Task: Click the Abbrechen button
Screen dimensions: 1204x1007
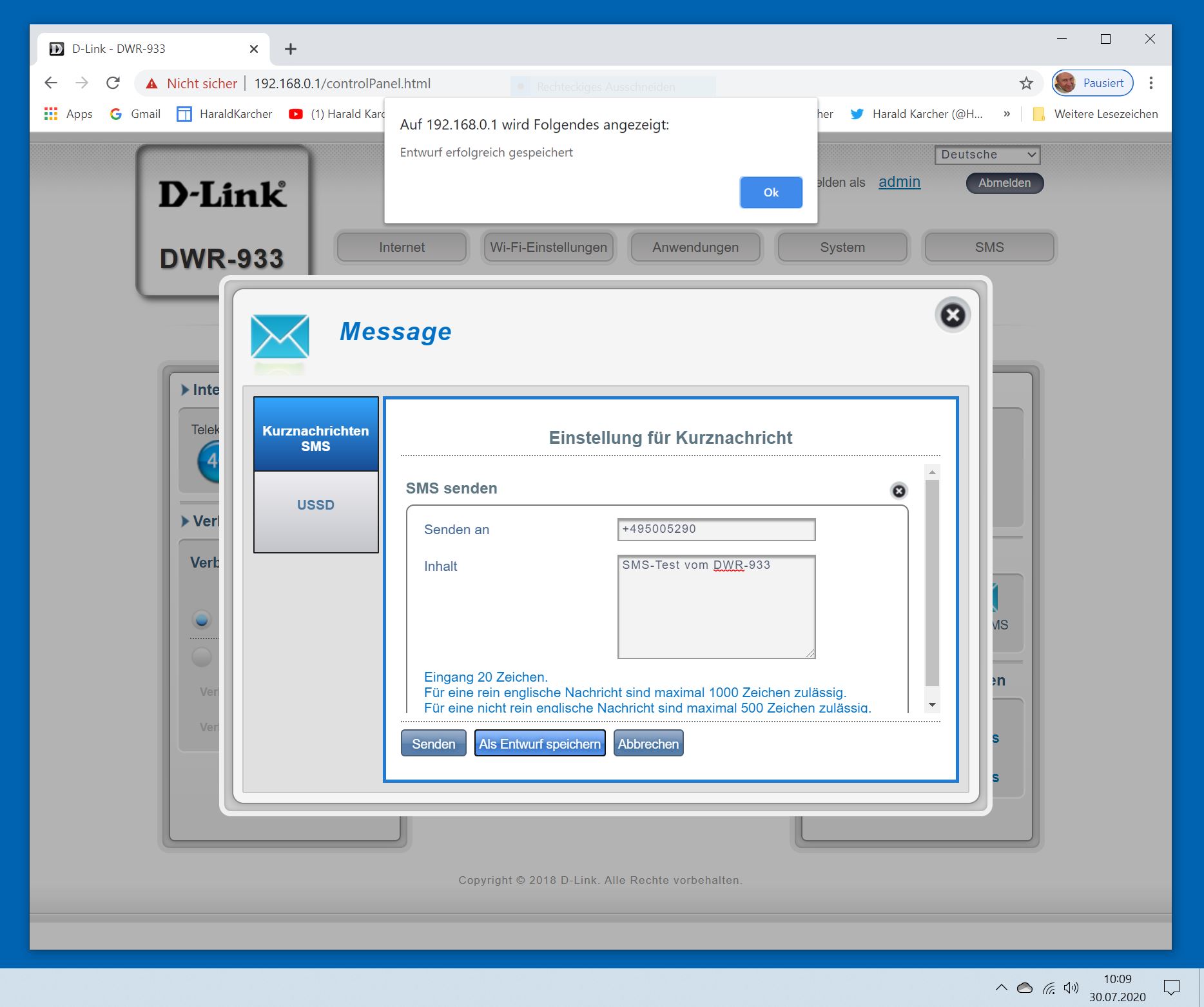Action: tap(648, 743)
